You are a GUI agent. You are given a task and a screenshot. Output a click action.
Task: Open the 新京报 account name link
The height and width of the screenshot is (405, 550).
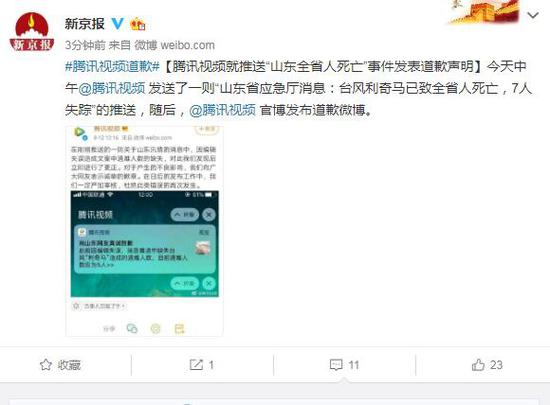85,24
